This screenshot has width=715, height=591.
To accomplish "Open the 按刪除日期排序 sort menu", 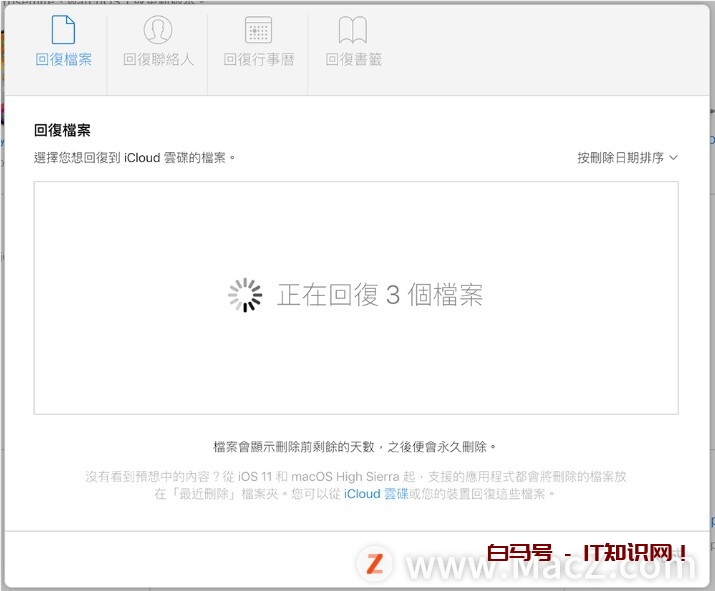I will tap(620, 158).
